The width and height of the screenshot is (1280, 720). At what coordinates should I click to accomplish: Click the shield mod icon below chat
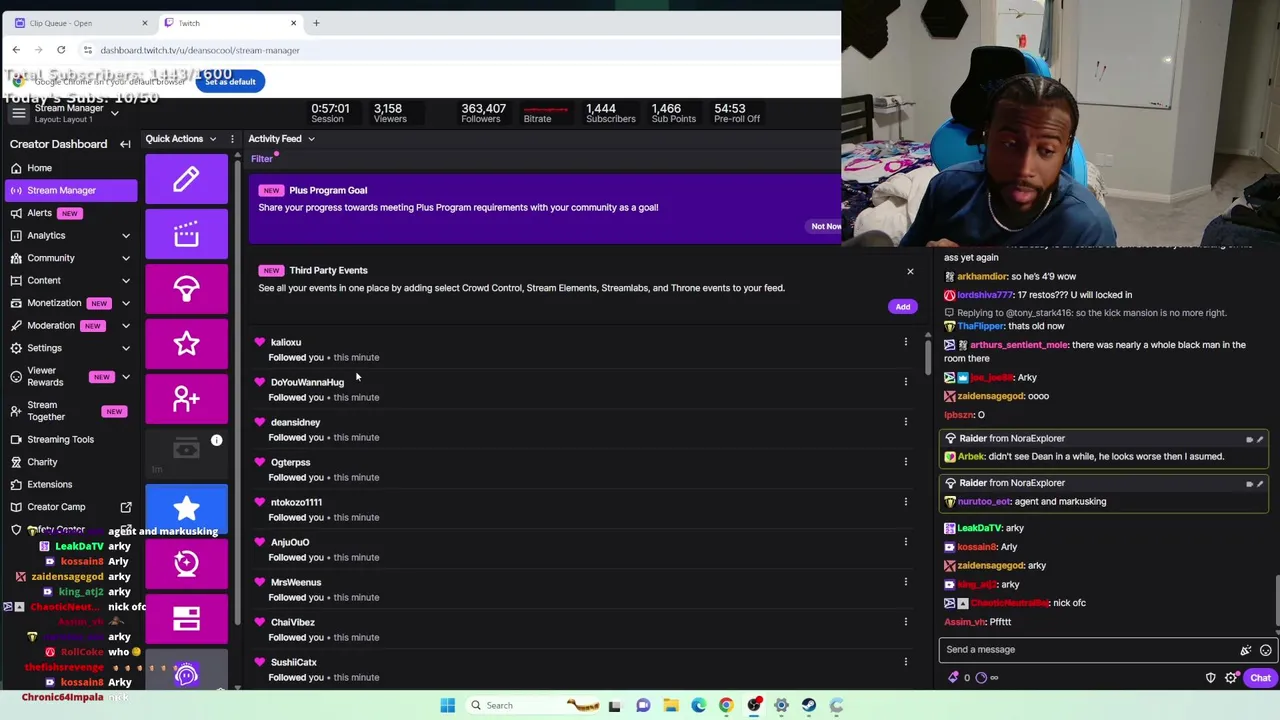coord(1210,678)
